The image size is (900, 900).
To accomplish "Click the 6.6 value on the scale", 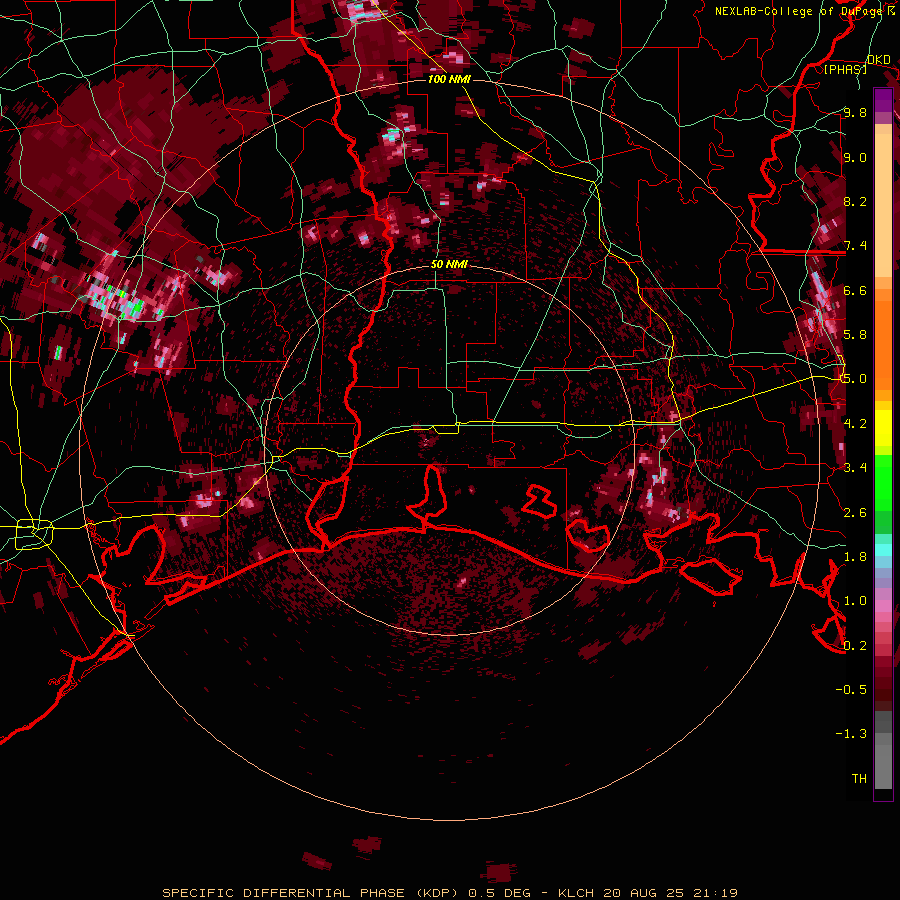I will [855, 290].
